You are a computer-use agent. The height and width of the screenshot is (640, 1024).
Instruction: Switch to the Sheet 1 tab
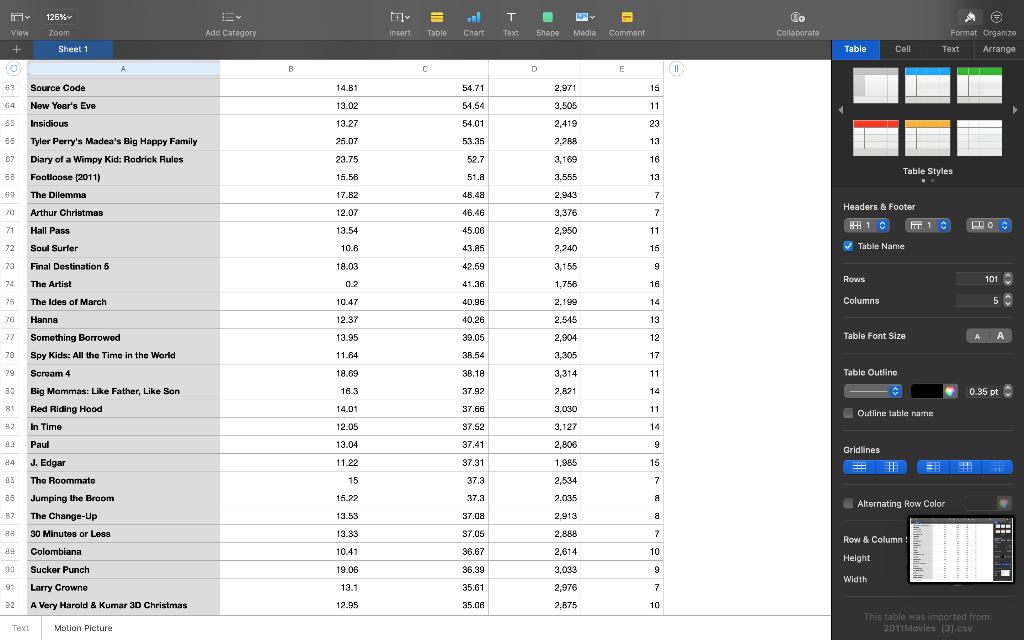coord(72,49)
